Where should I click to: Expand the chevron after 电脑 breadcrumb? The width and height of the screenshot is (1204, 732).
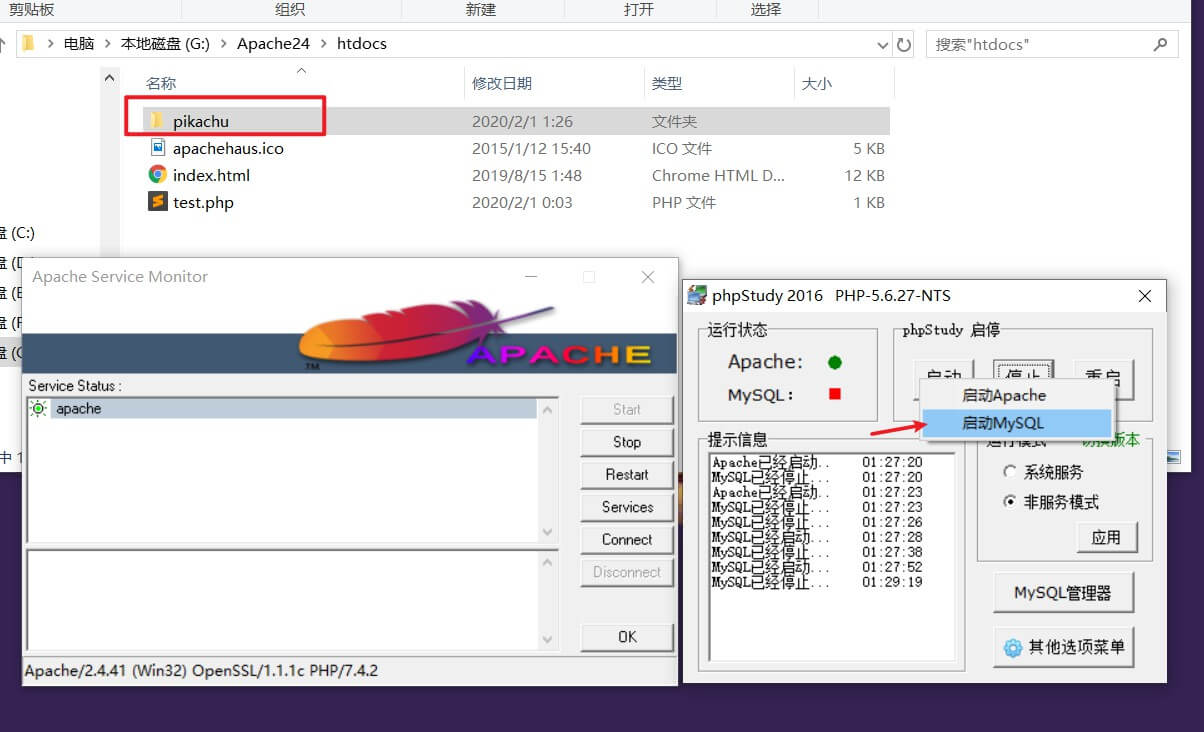[x=108, y=44]
